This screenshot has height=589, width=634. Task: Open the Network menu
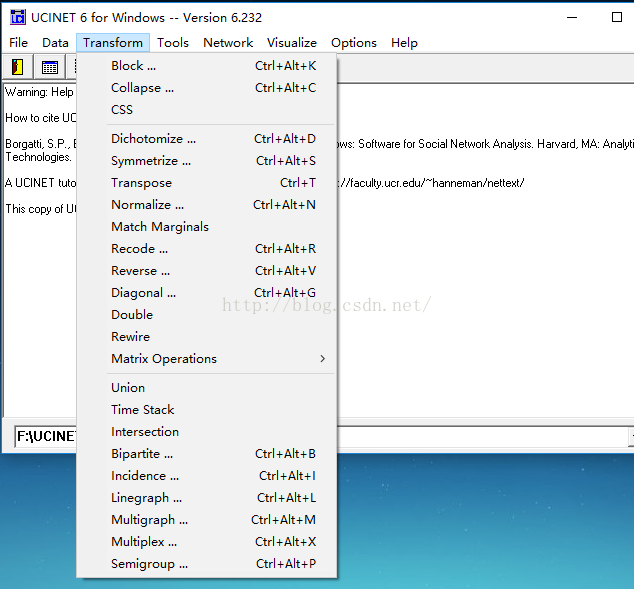(228, 42)
